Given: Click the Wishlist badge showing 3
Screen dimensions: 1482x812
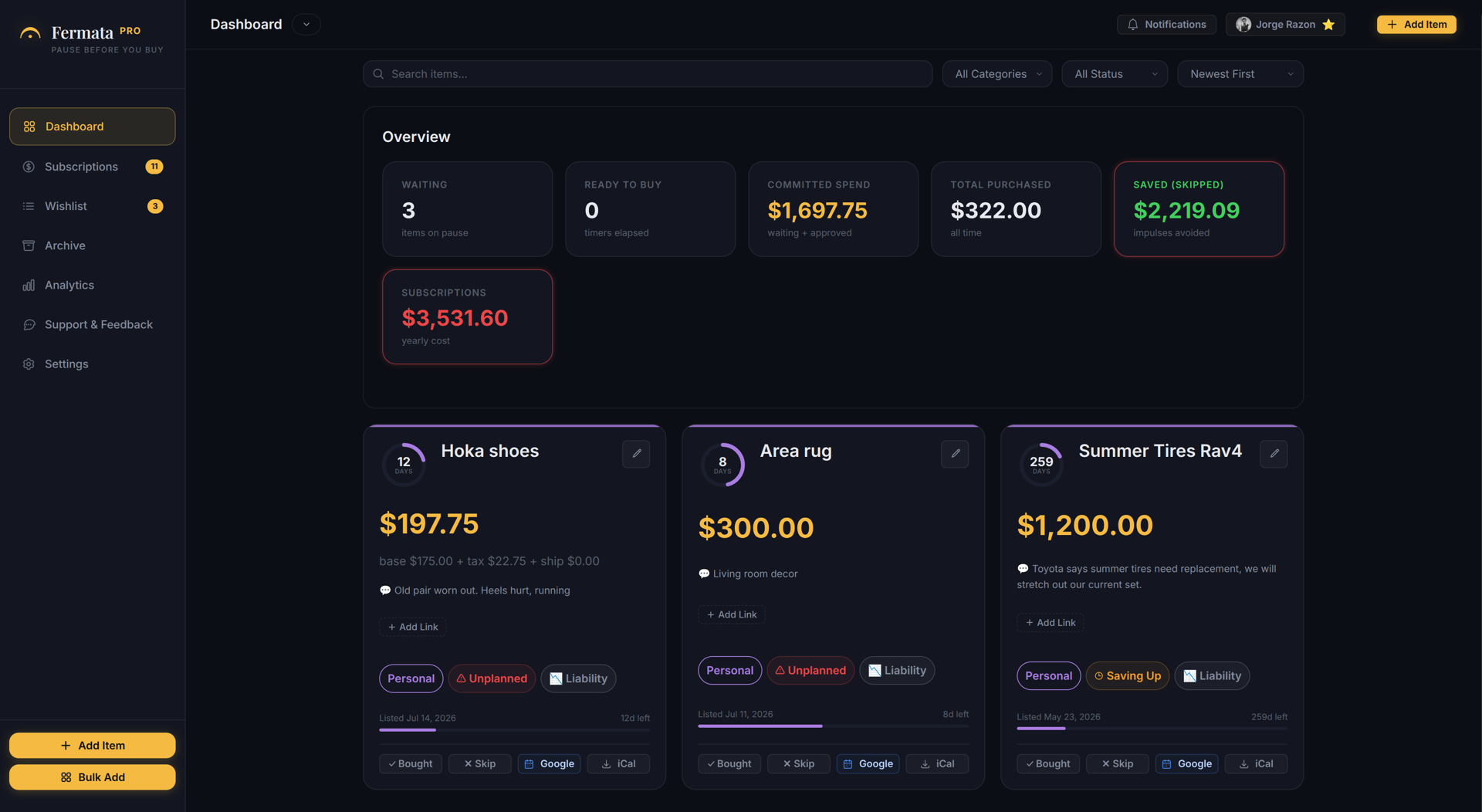Looking at the screenshot, I should (x=155, y=206).
